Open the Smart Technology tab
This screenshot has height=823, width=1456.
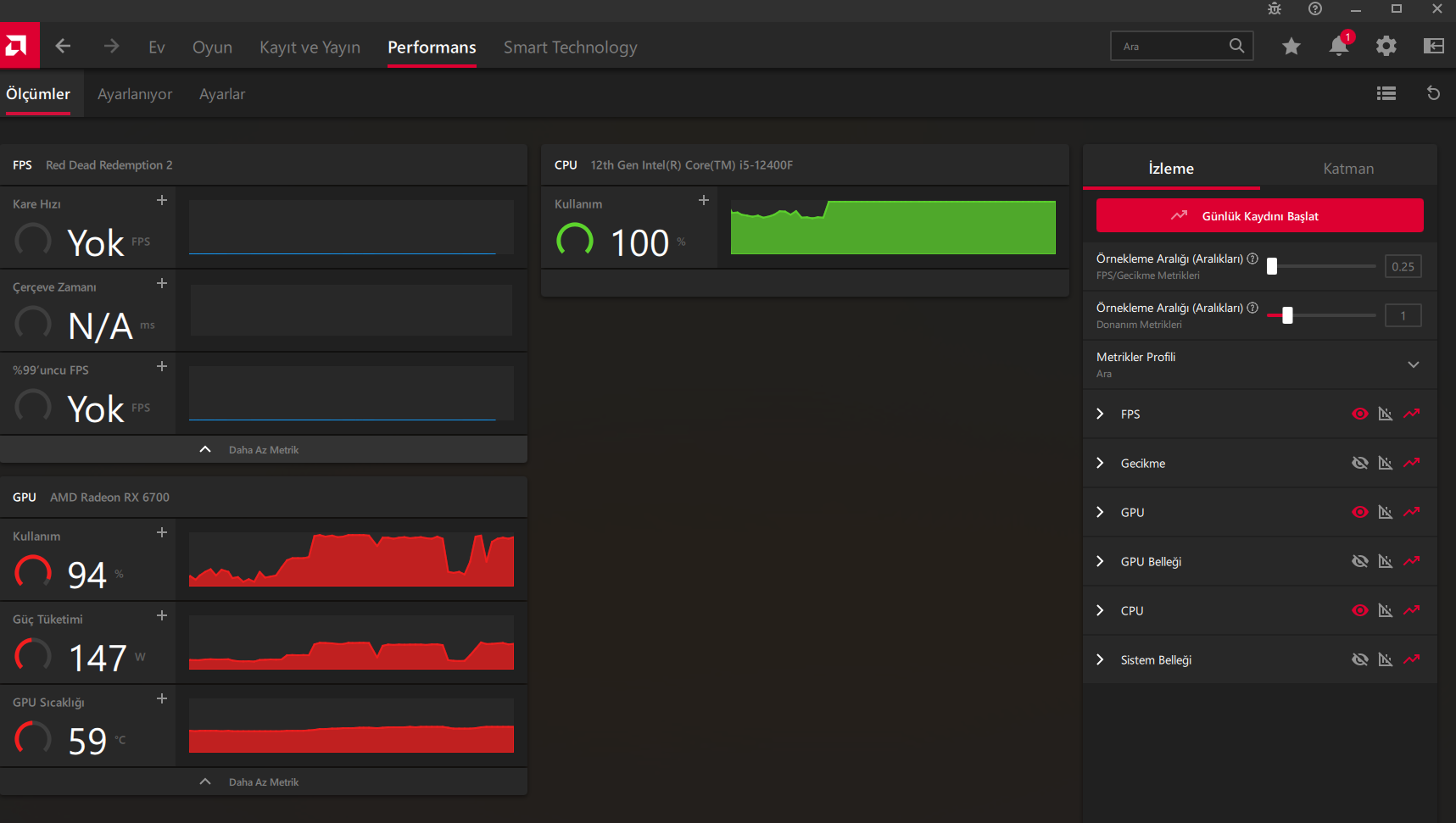click(570, 47)
